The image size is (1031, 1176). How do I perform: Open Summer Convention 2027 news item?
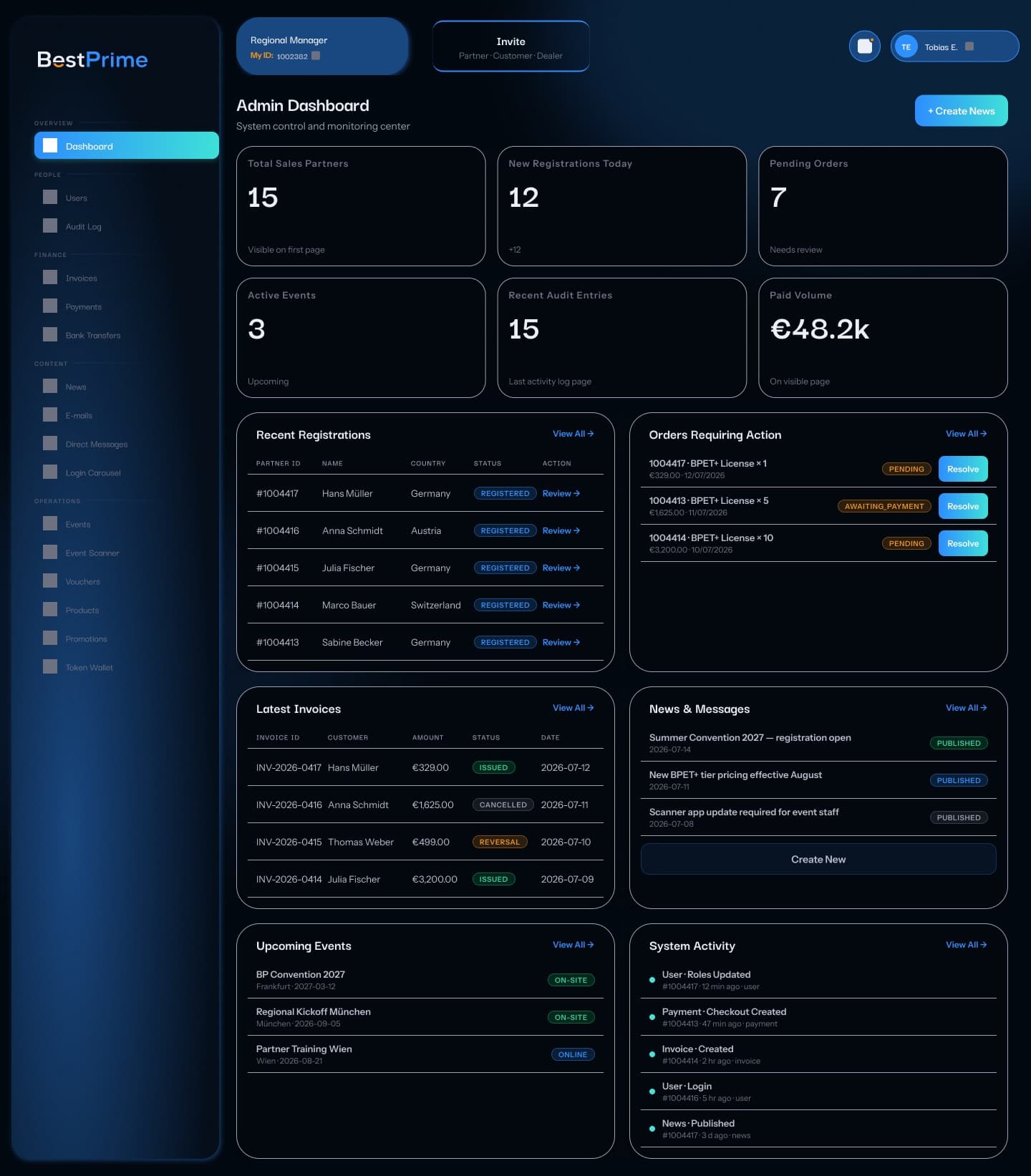pos(818,743)
